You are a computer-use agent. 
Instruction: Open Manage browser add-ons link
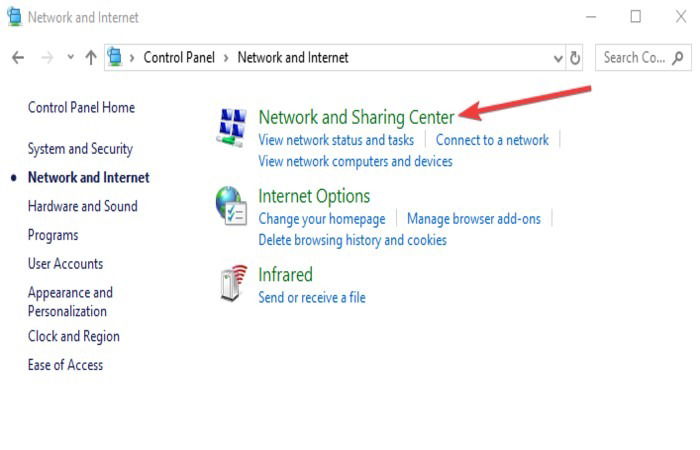click(x=474, y=219)
